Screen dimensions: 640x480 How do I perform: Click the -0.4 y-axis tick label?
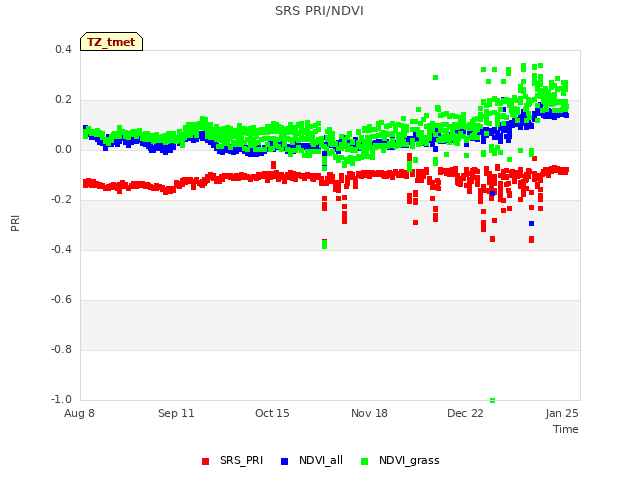61,249
